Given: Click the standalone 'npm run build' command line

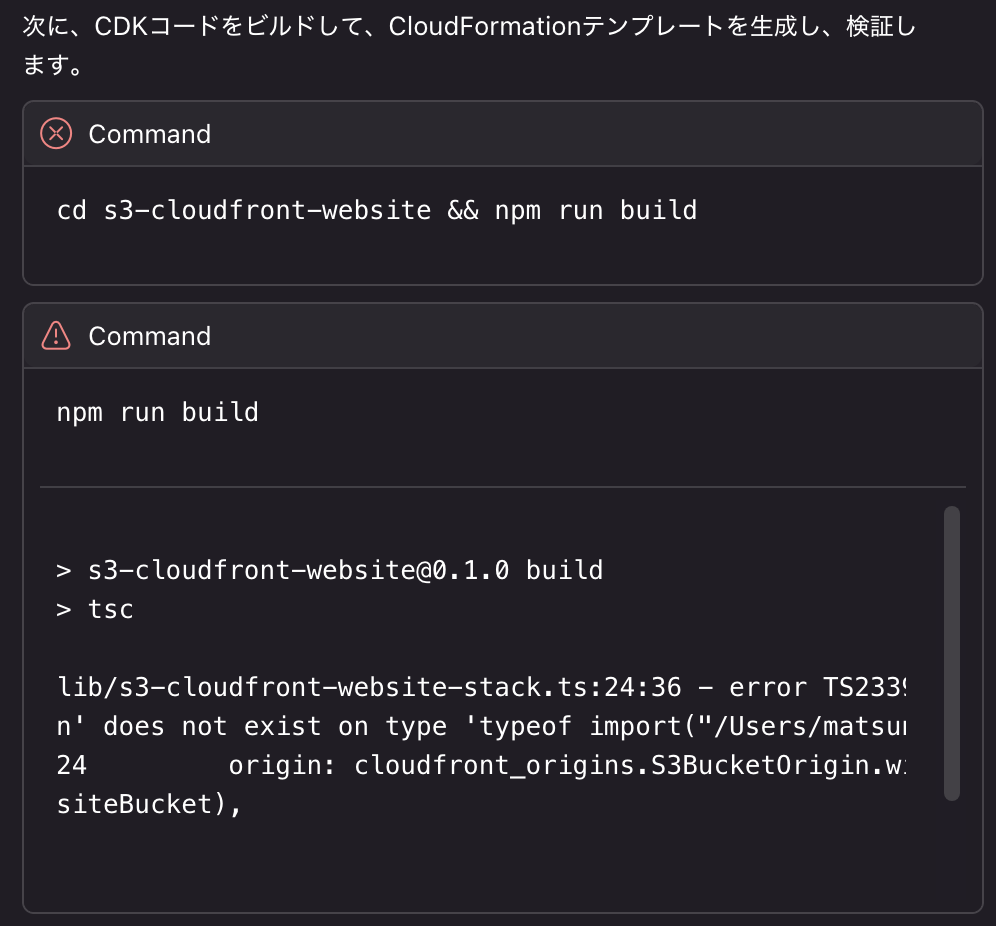Looking at the screenshot, I should 158,412.
